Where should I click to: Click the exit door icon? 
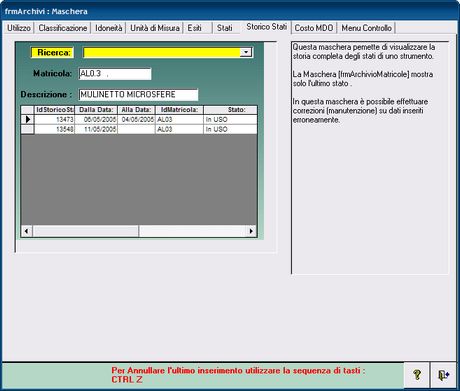[x=443, y=375]
